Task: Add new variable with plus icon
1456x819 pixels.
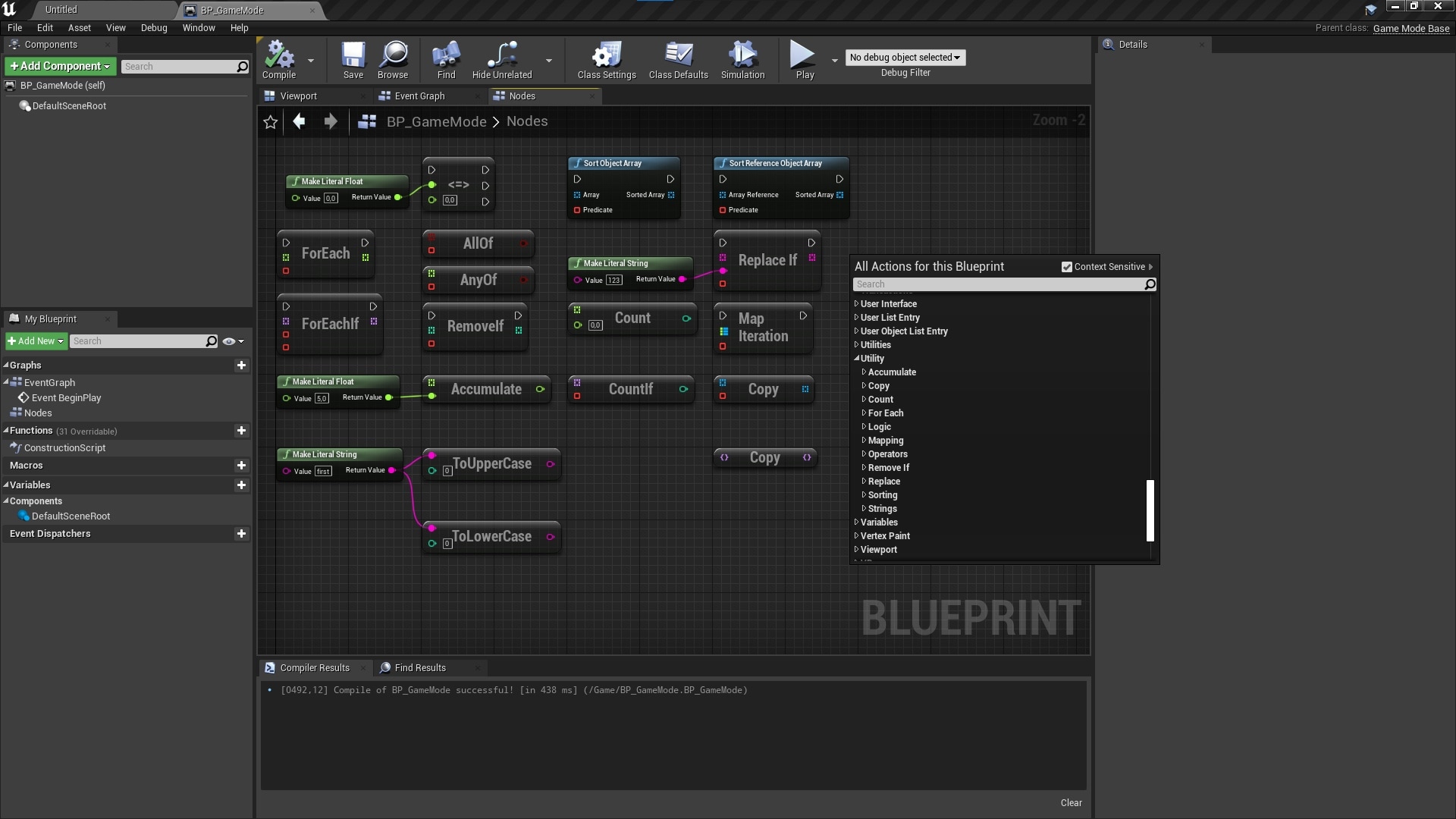Action: tap(241, 485)
